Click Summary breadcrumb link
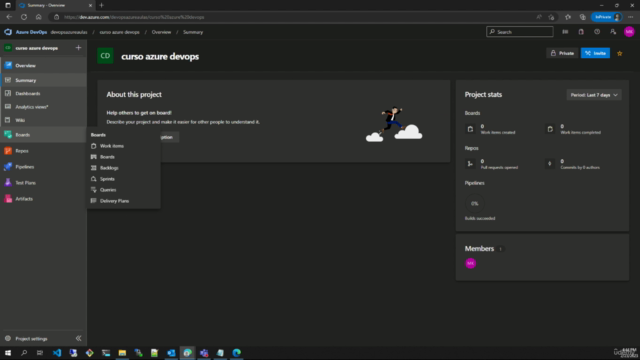This screenshot has height=360, width=640. pos(193,32)
